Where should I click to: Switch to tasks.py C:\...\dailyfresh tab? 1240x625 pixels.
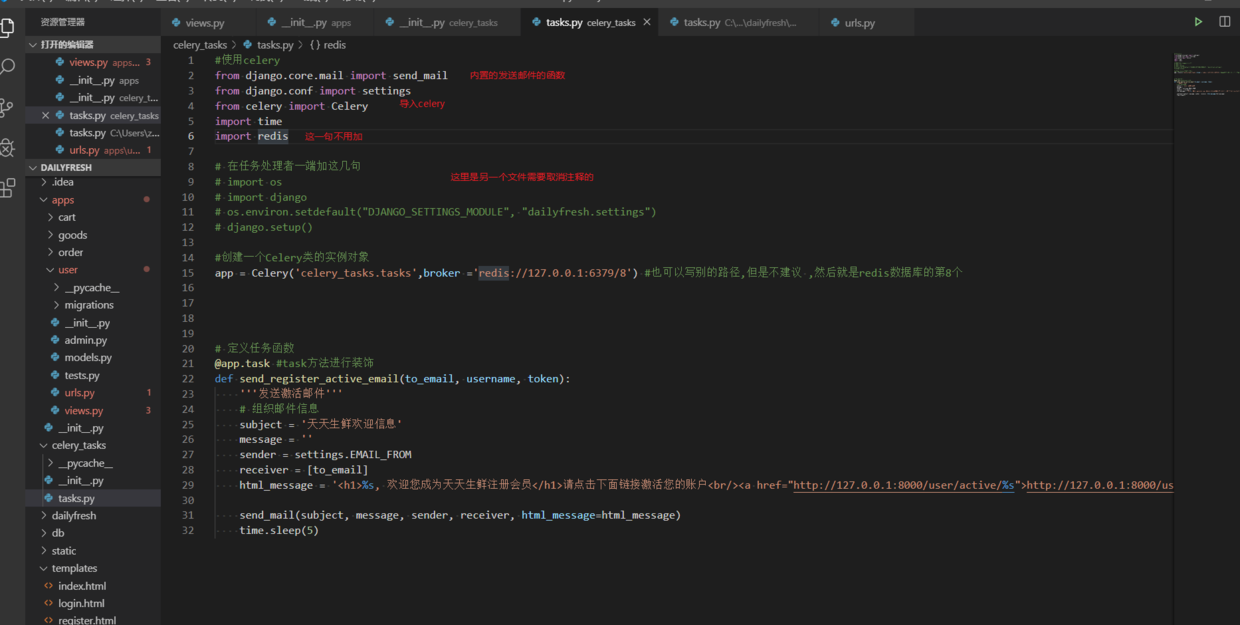pos(737,22)
